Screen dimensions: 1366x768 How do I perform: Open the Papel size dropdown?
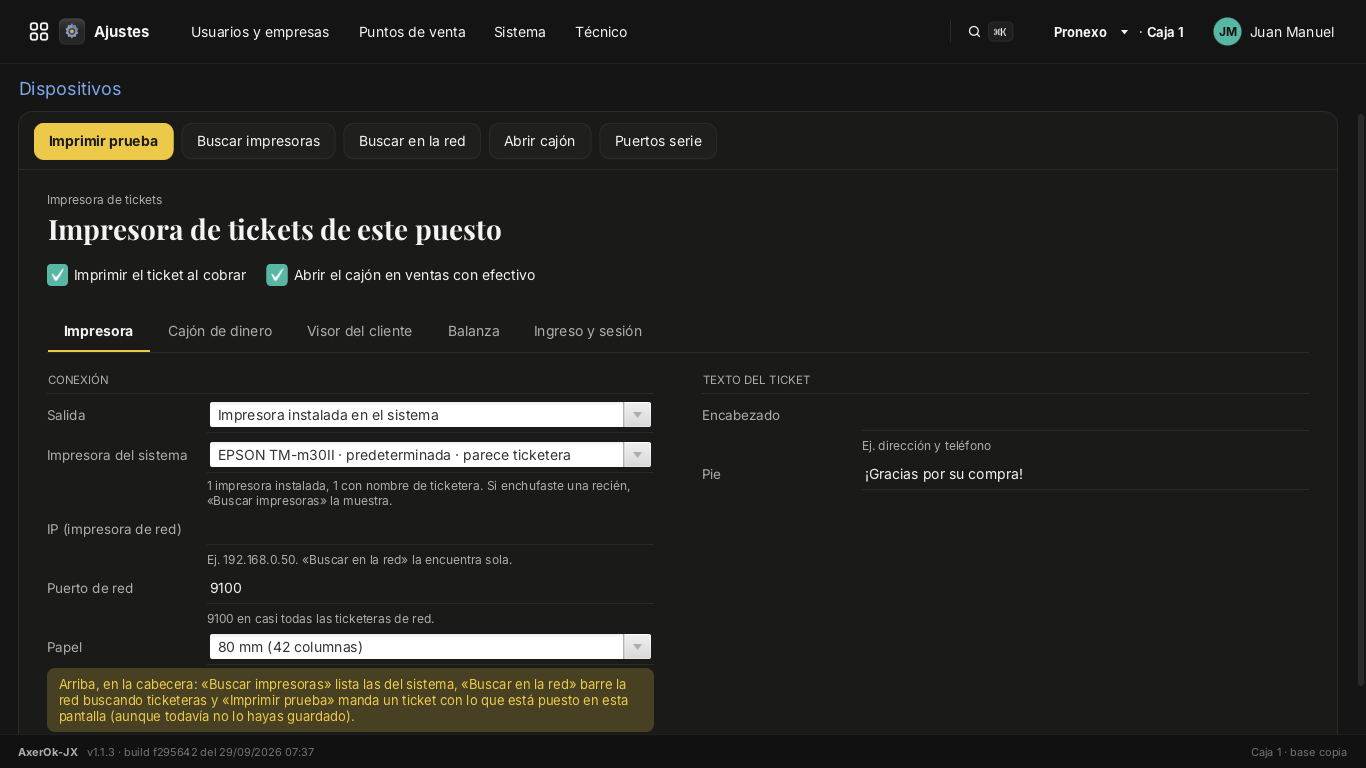[x=430, y=647]
